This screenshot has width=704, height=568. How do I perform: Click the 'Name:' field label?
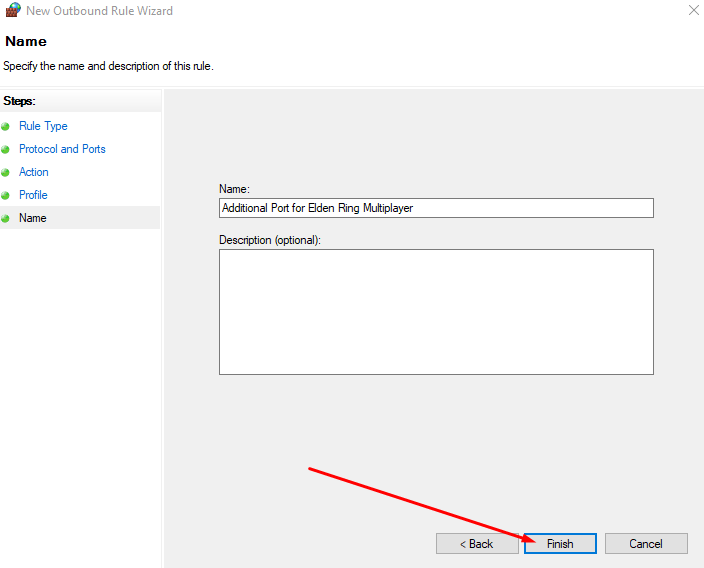pos(234,189)
